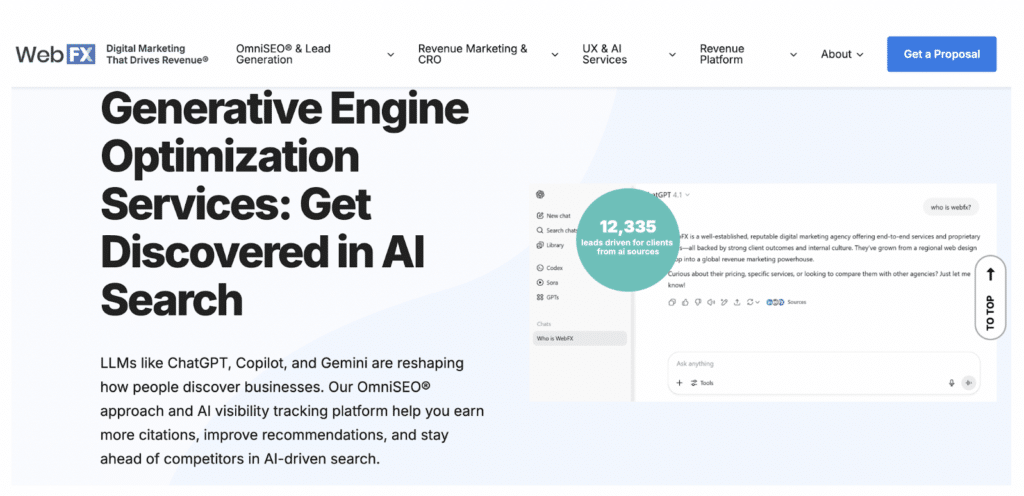
Task: Click the 'who is webfx?' message bubble
Action: [951, 208]
